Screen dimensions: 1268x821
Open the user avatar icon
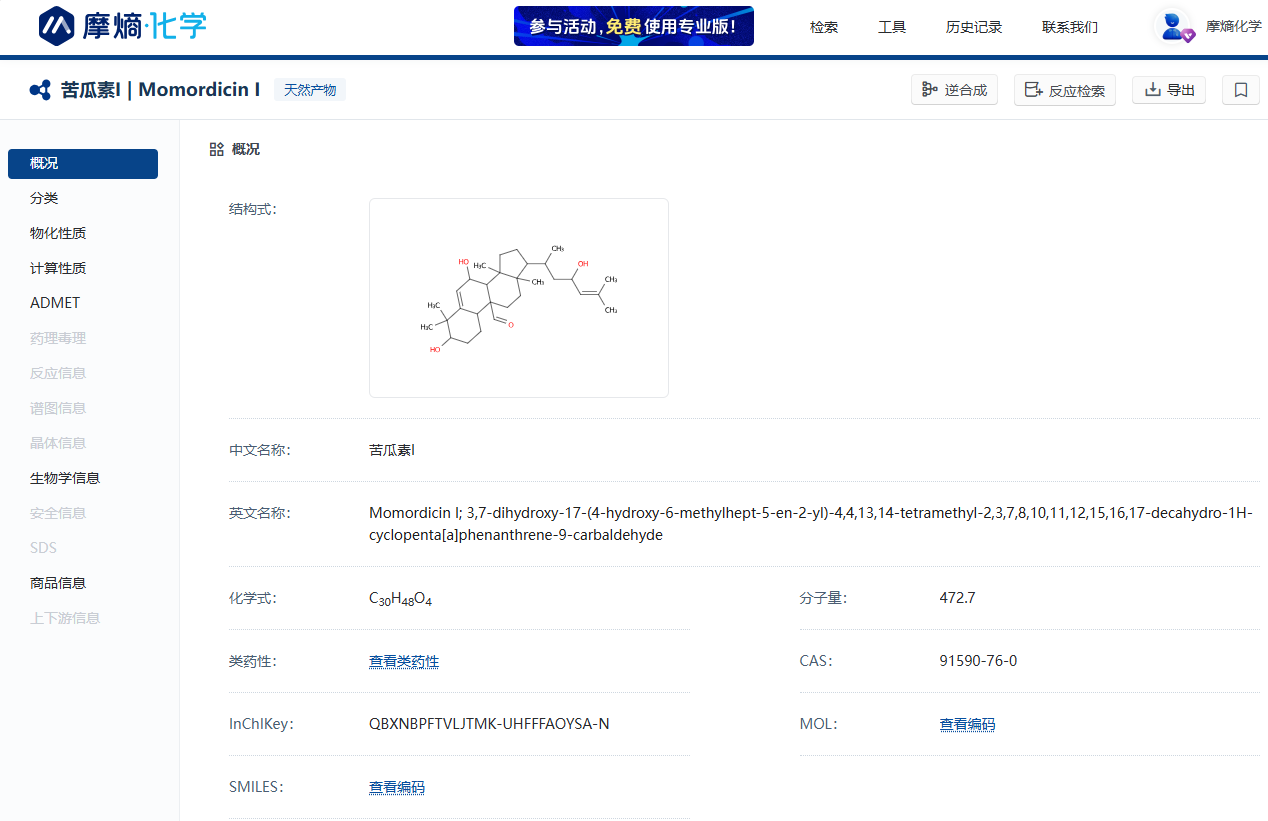(1172, 26)
